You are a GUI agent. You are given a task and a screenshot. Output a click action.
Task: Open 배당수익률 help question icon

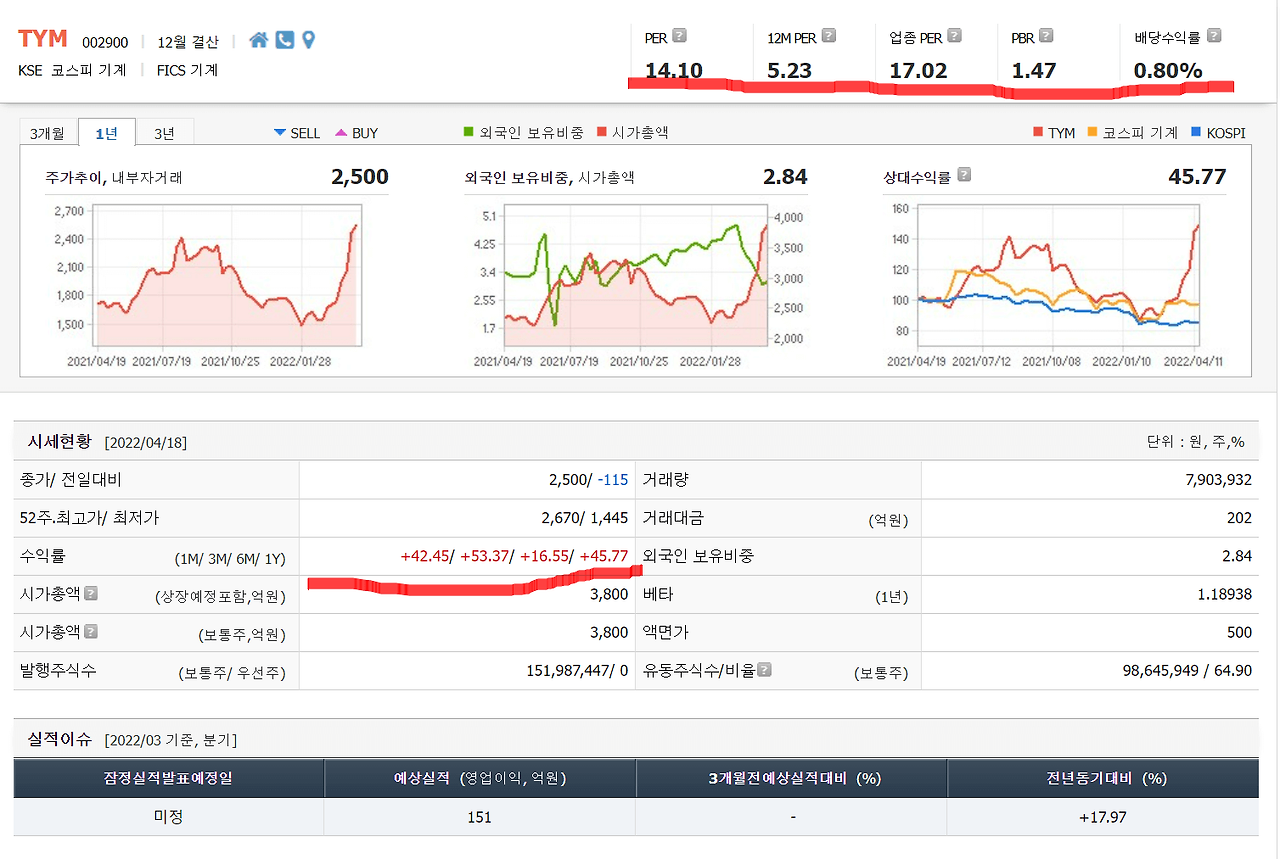(x=1214, y=36)
